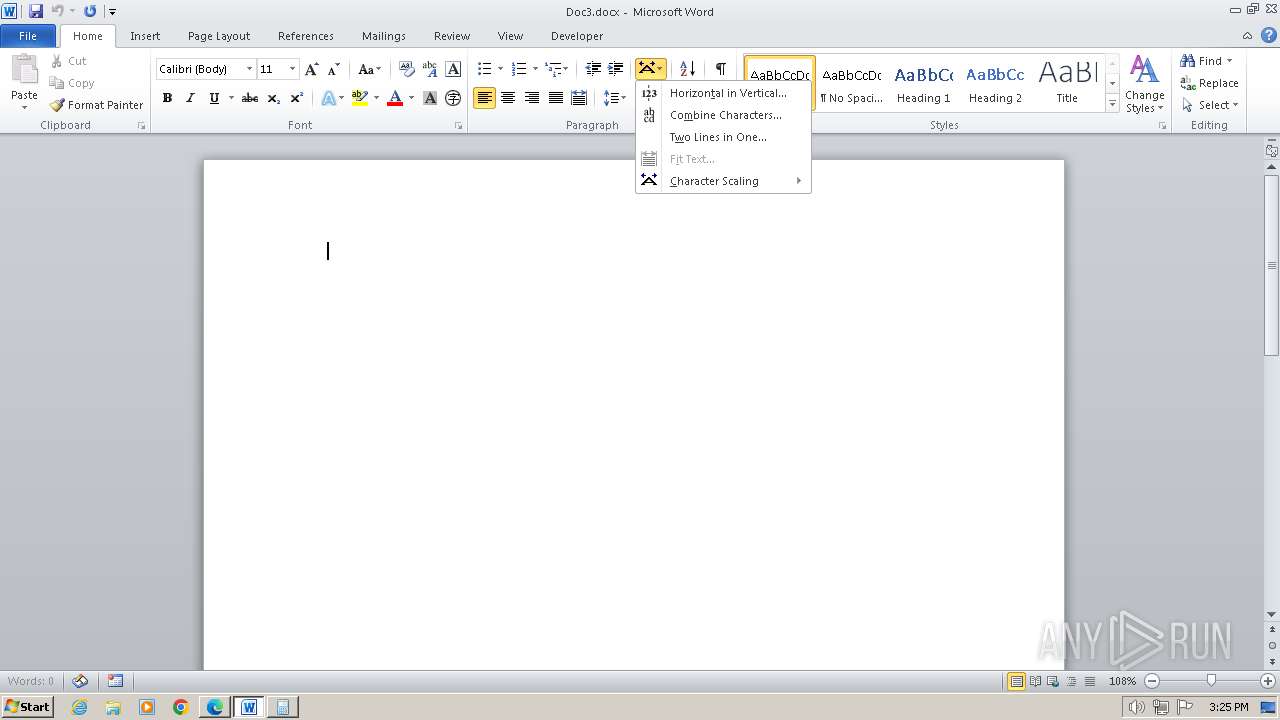
Task: Click the Grow Font icon
Action: [x=311, y=69]
